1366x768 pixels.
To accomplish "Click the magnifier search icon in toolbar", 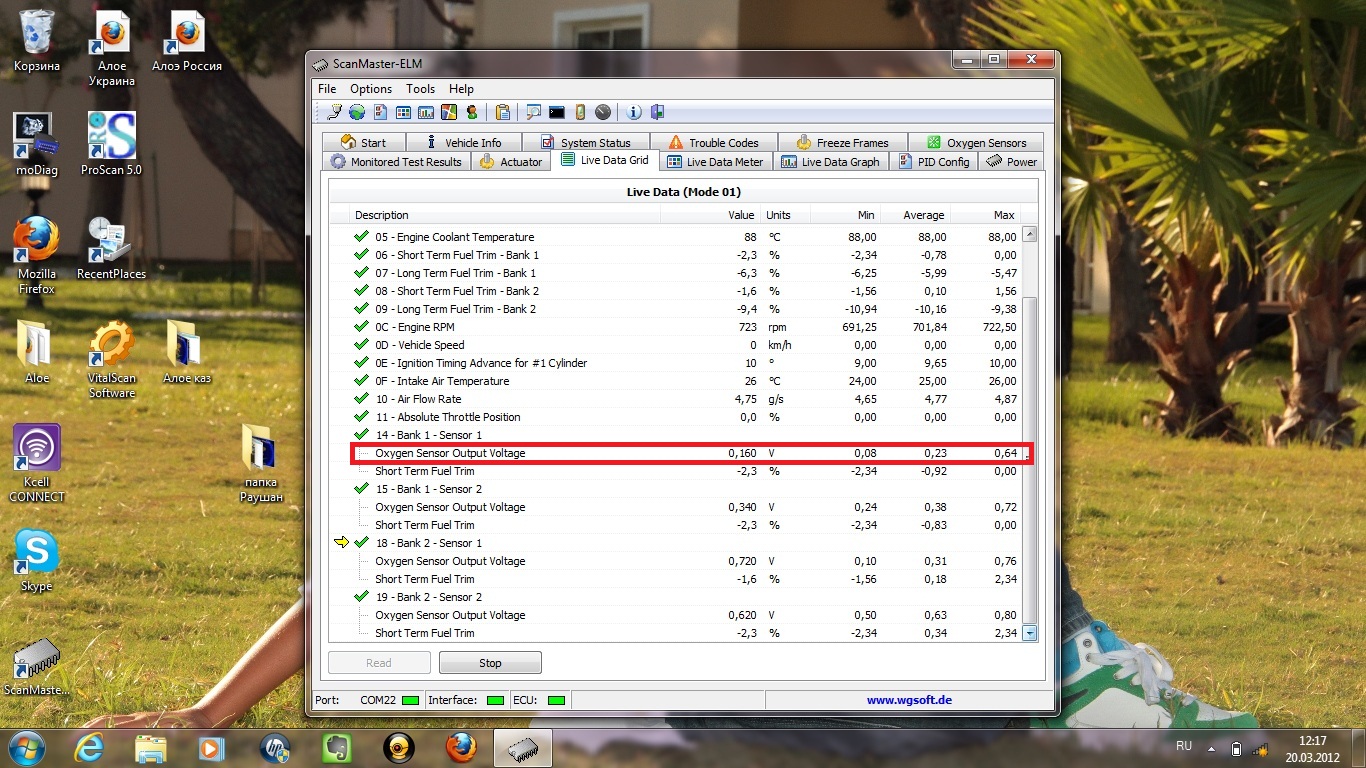I will tap(534, 112).
